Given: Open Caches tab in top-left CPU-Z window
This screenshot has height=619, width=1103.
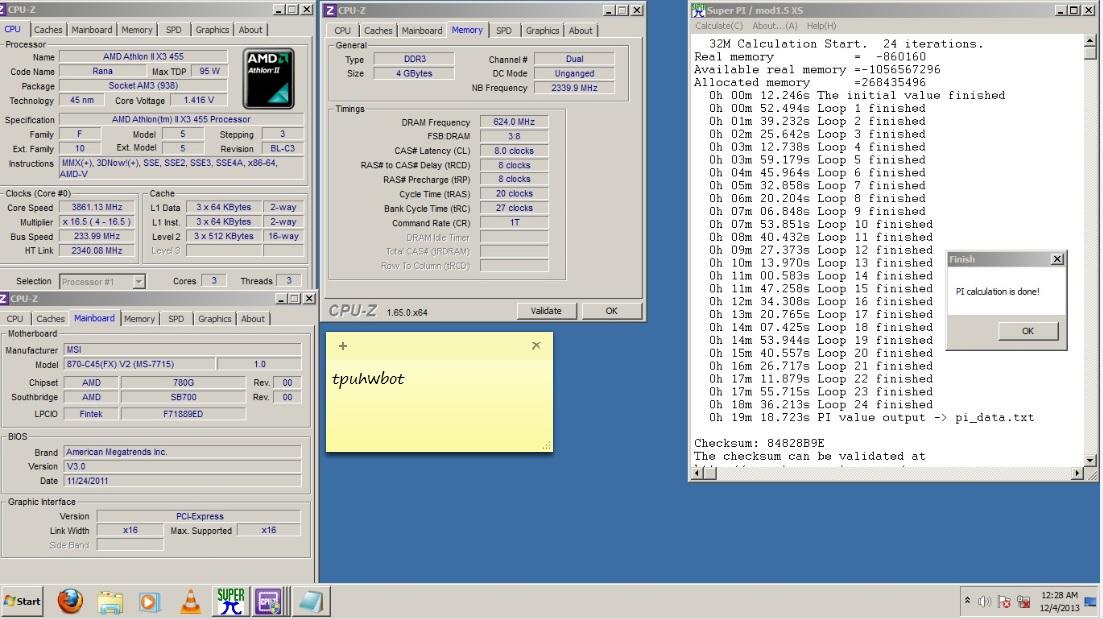Looking at the screenshot, I should point(48,30).
